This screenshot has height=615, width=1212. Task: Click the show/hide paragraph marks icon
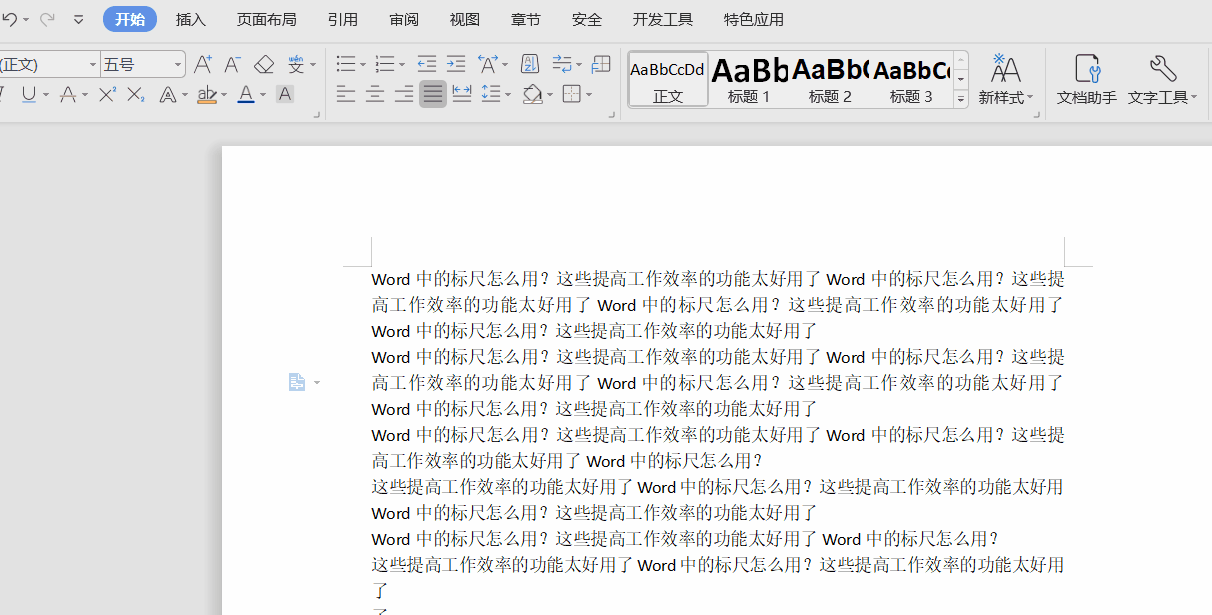(x=562, y=64)
